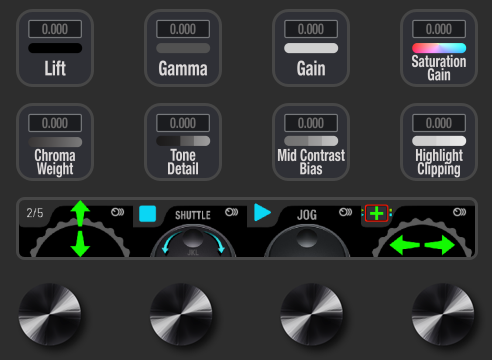Image resolution: width=492 pixels, height=360 pixels.
Task: Click the Saturation Gain value field
Action: point(439,29)
